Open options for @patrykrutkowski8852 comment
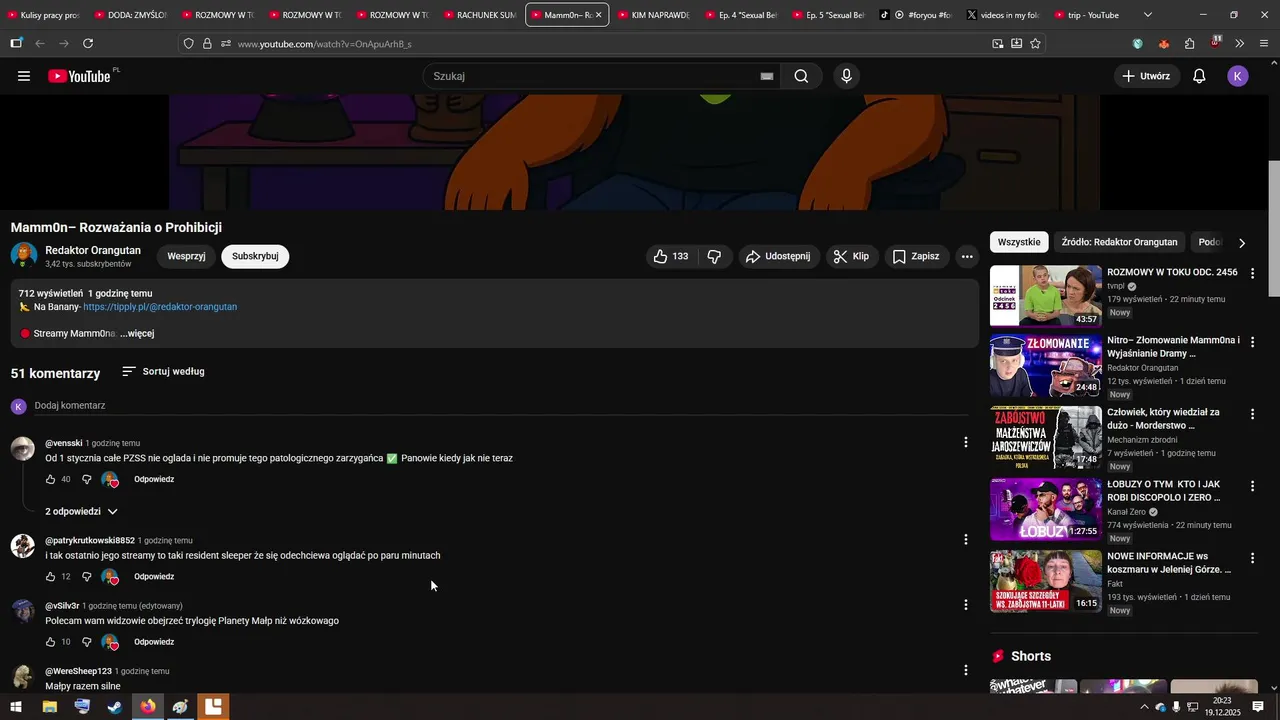1280x720 pixels. point(965,539)
